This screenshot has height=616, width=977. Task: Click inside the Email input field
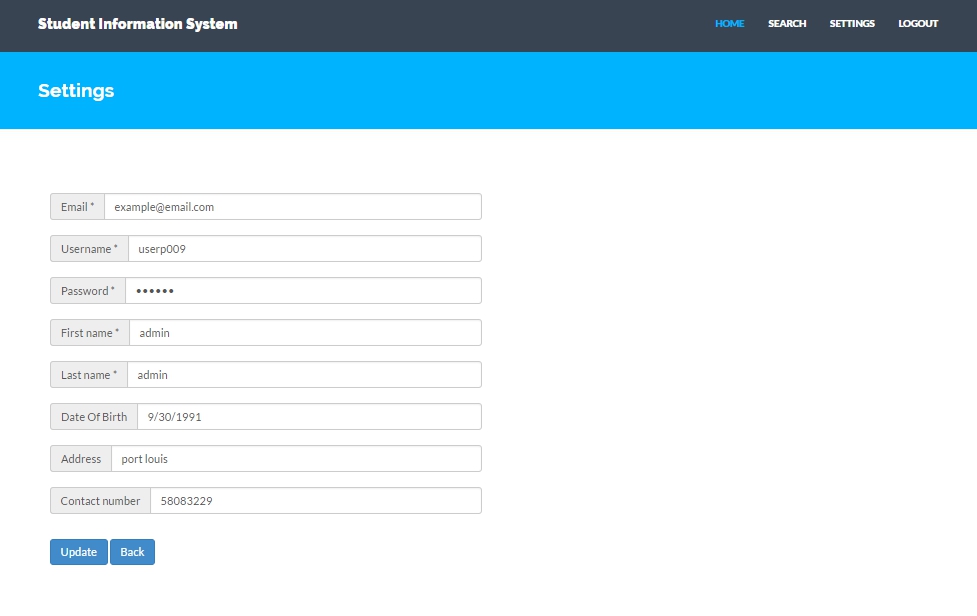point(290,206)
